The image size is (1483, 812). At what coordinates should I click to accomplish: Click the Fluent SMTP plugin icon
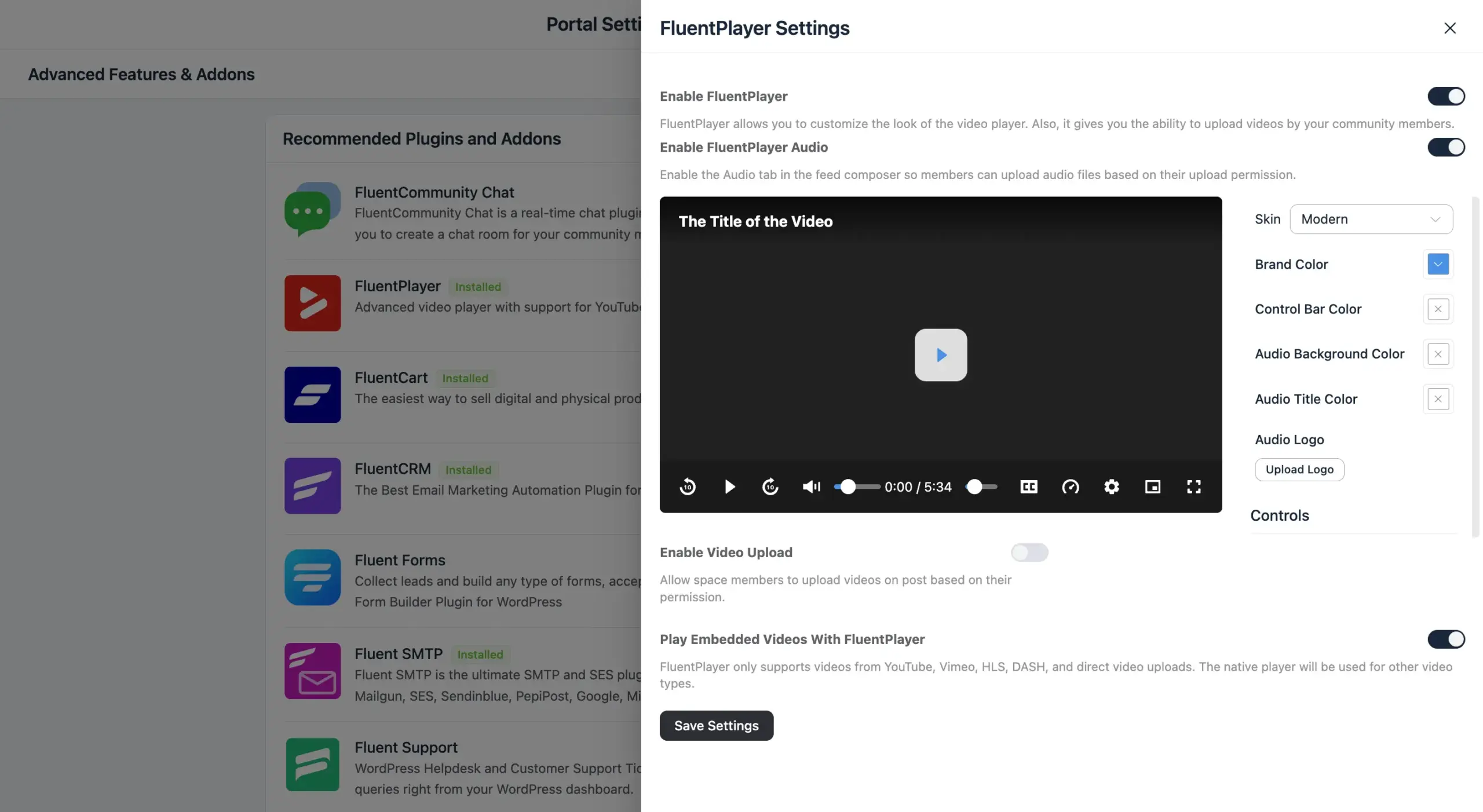(x=312, y=671)
